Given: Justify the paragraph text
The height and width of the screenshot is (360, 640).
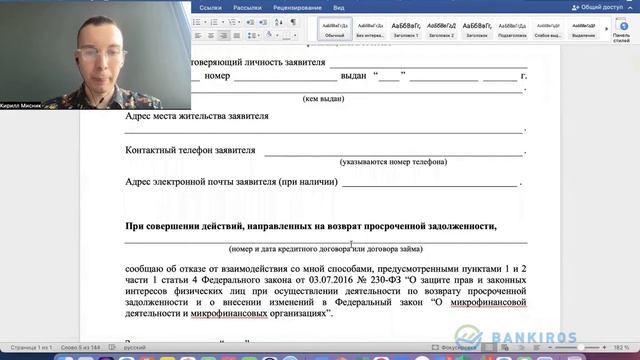Looking at the screenshot, I should point(236,36).
